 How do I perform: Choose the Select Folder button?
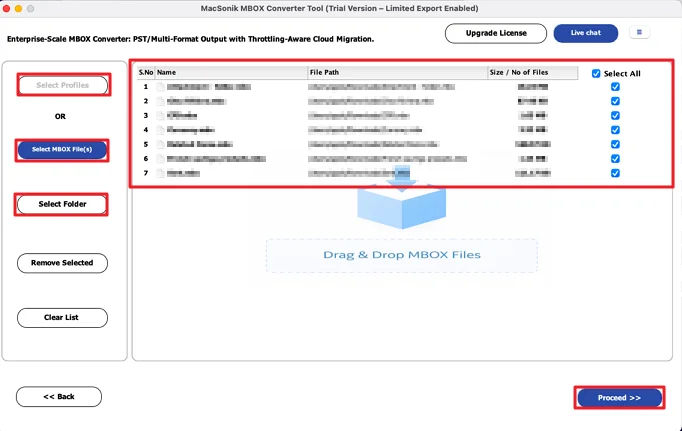point(62,204)
